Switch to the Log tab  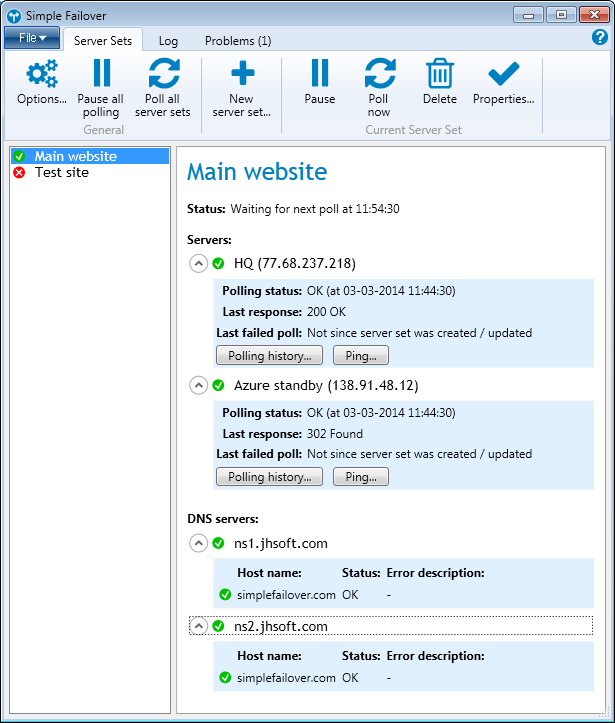click(x=168, y=41)
